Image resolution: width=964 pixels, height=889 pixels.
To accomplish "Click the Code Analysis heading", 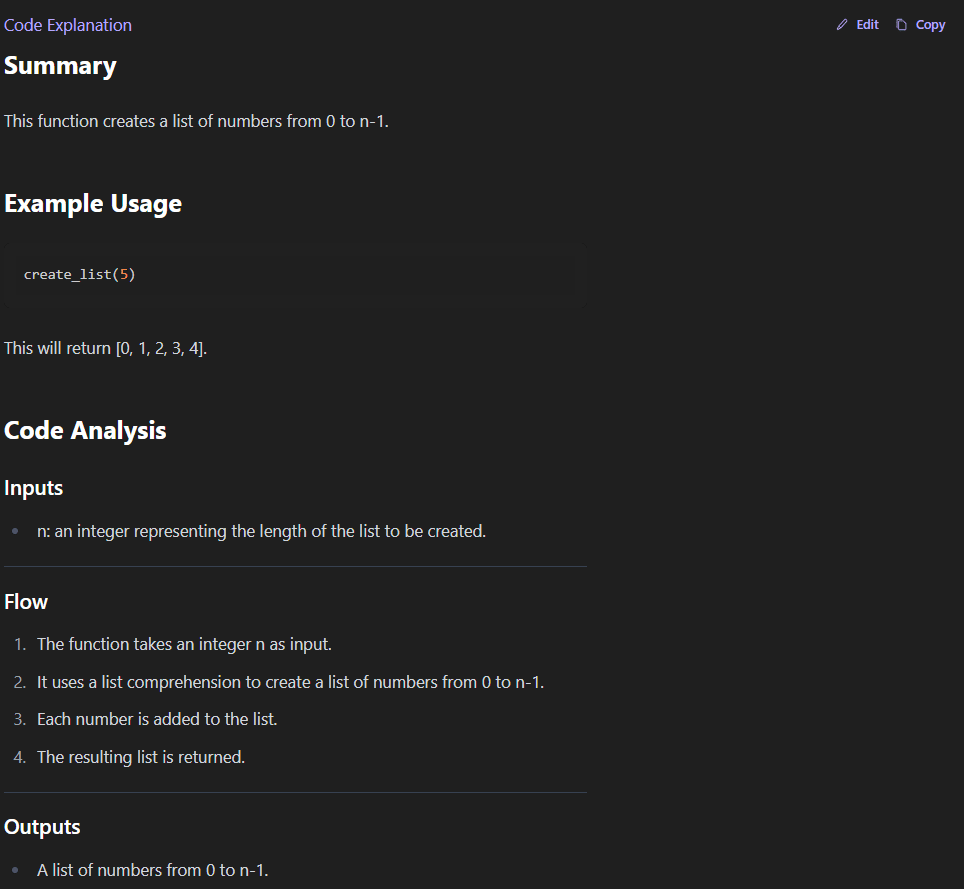I will [x=85, y=431].
